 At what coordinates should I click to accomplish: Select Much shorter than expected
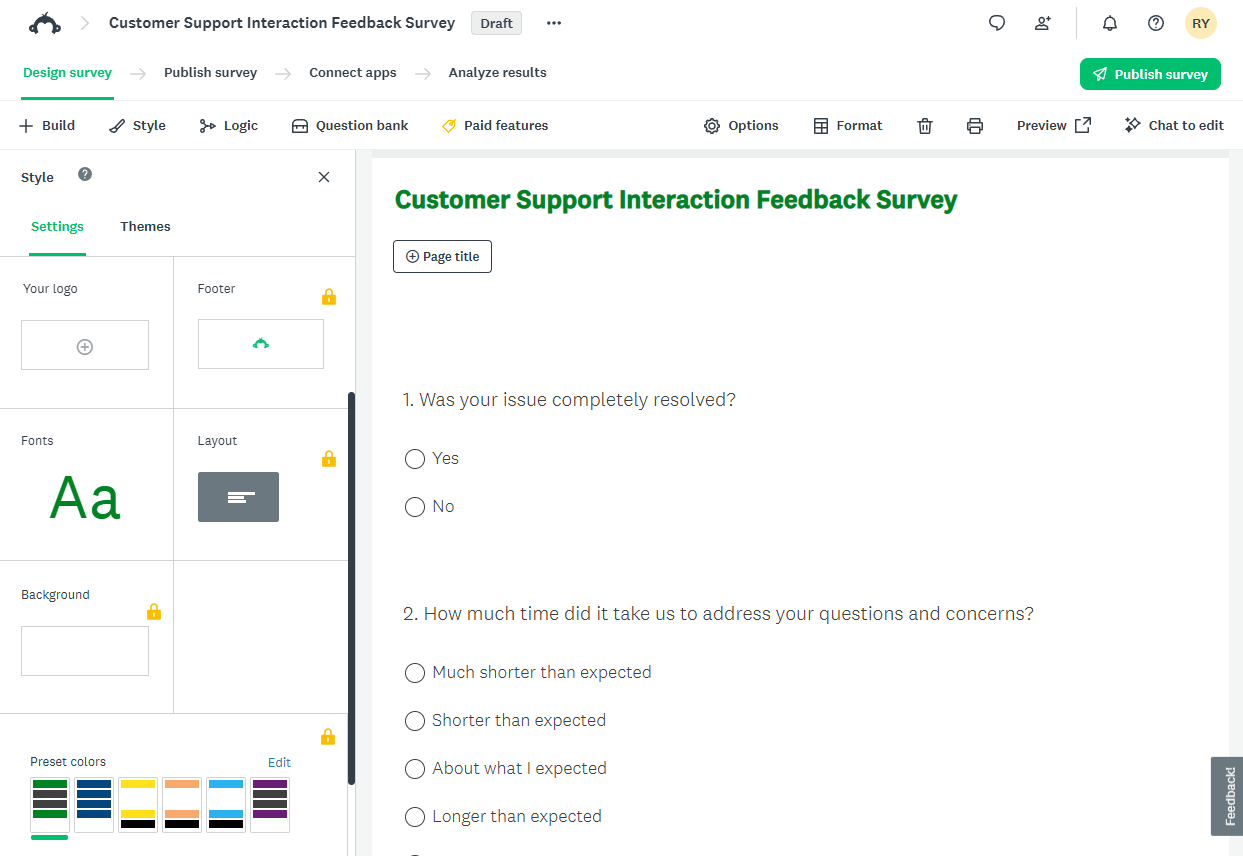pyautogui.click(x=415, y=673)
